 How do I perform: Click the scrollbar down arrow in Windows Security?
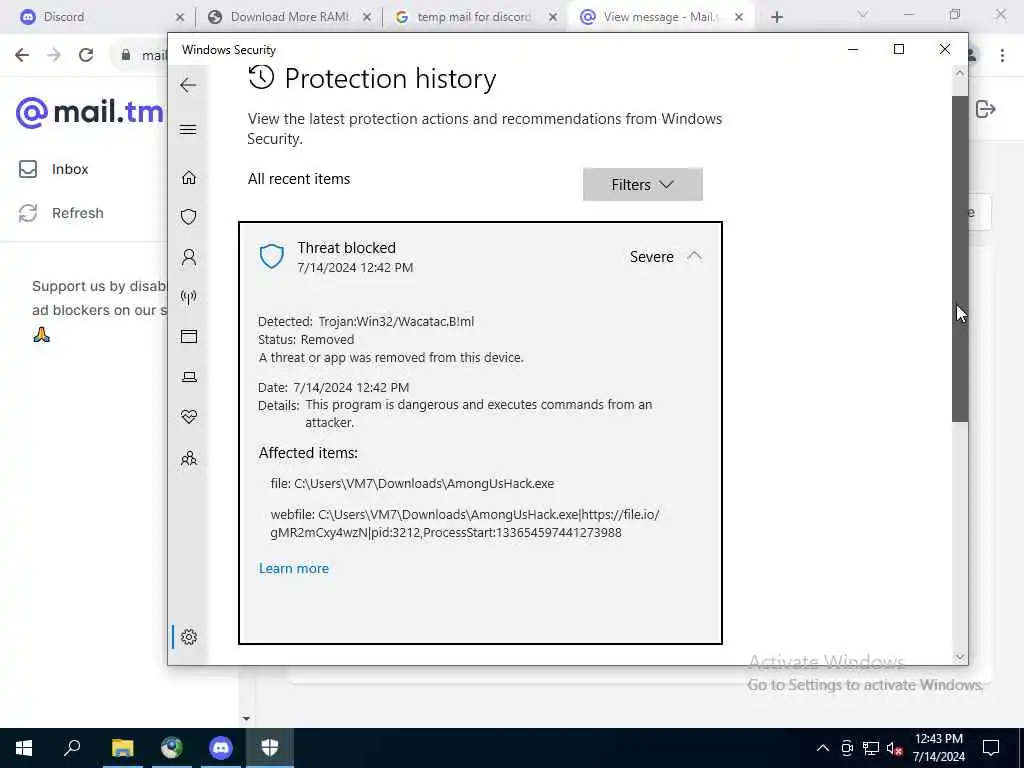[x=959, y=657]
